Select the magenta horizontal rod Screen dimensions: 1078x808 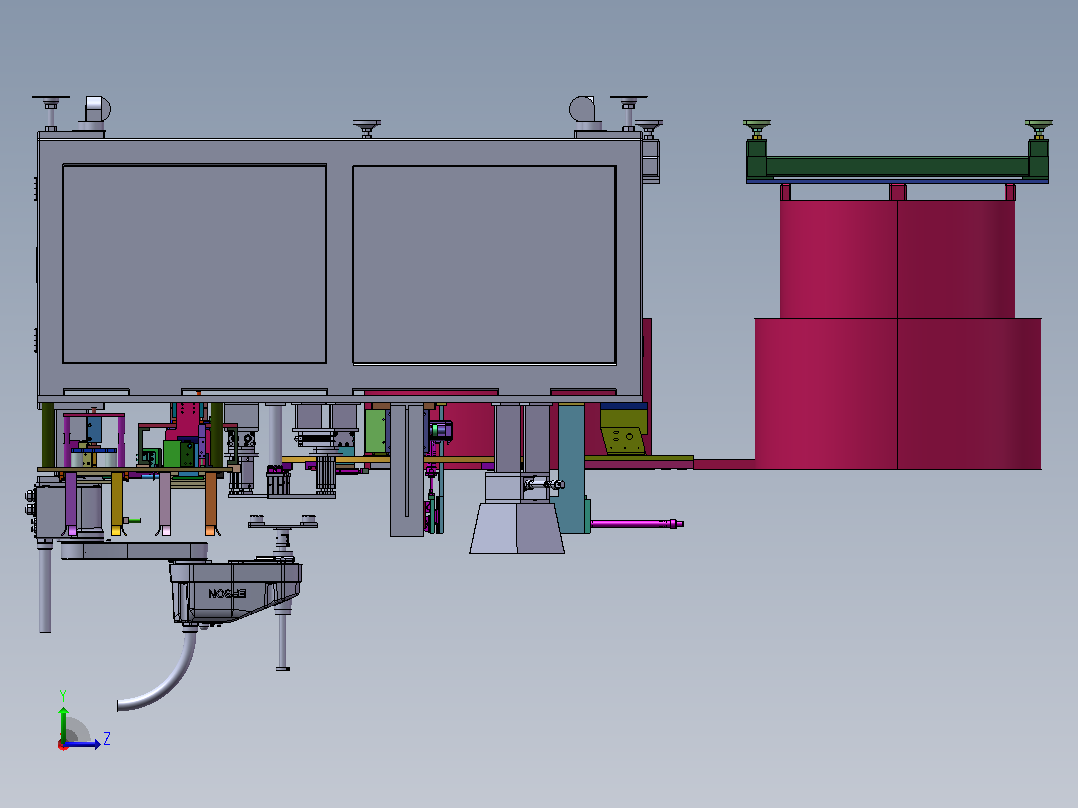(x=637, y=524)
